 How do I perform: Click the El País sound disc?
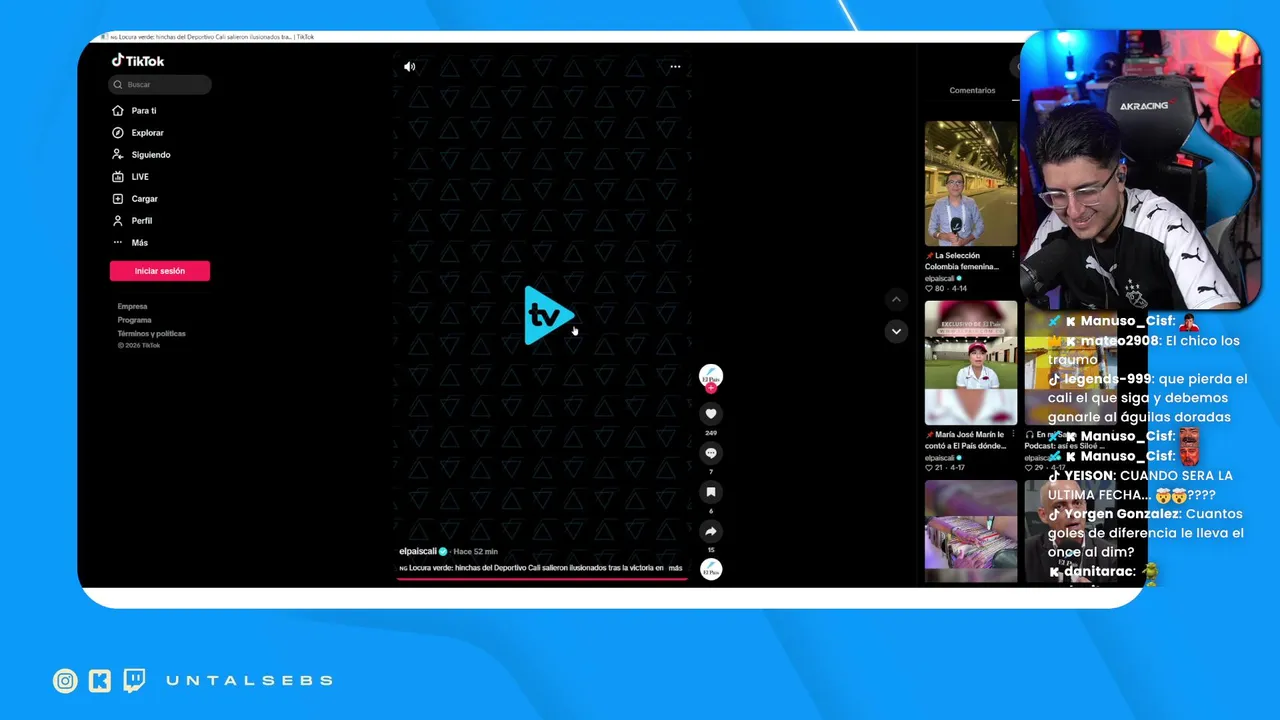coord(711,569)
